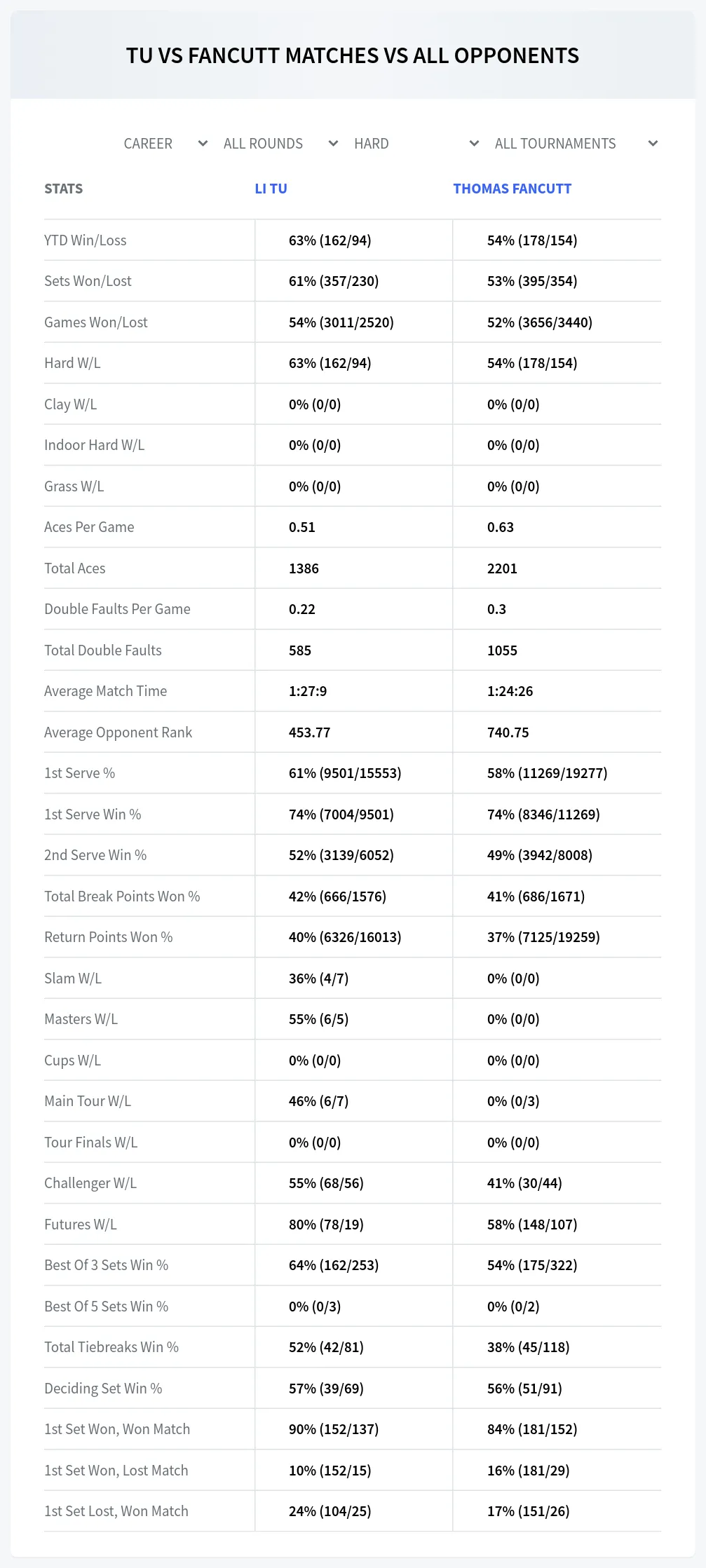Expand the ALL ROUNDS dropdown
The width and height of the screenshot is (706, 1568).
pos(280,144)
